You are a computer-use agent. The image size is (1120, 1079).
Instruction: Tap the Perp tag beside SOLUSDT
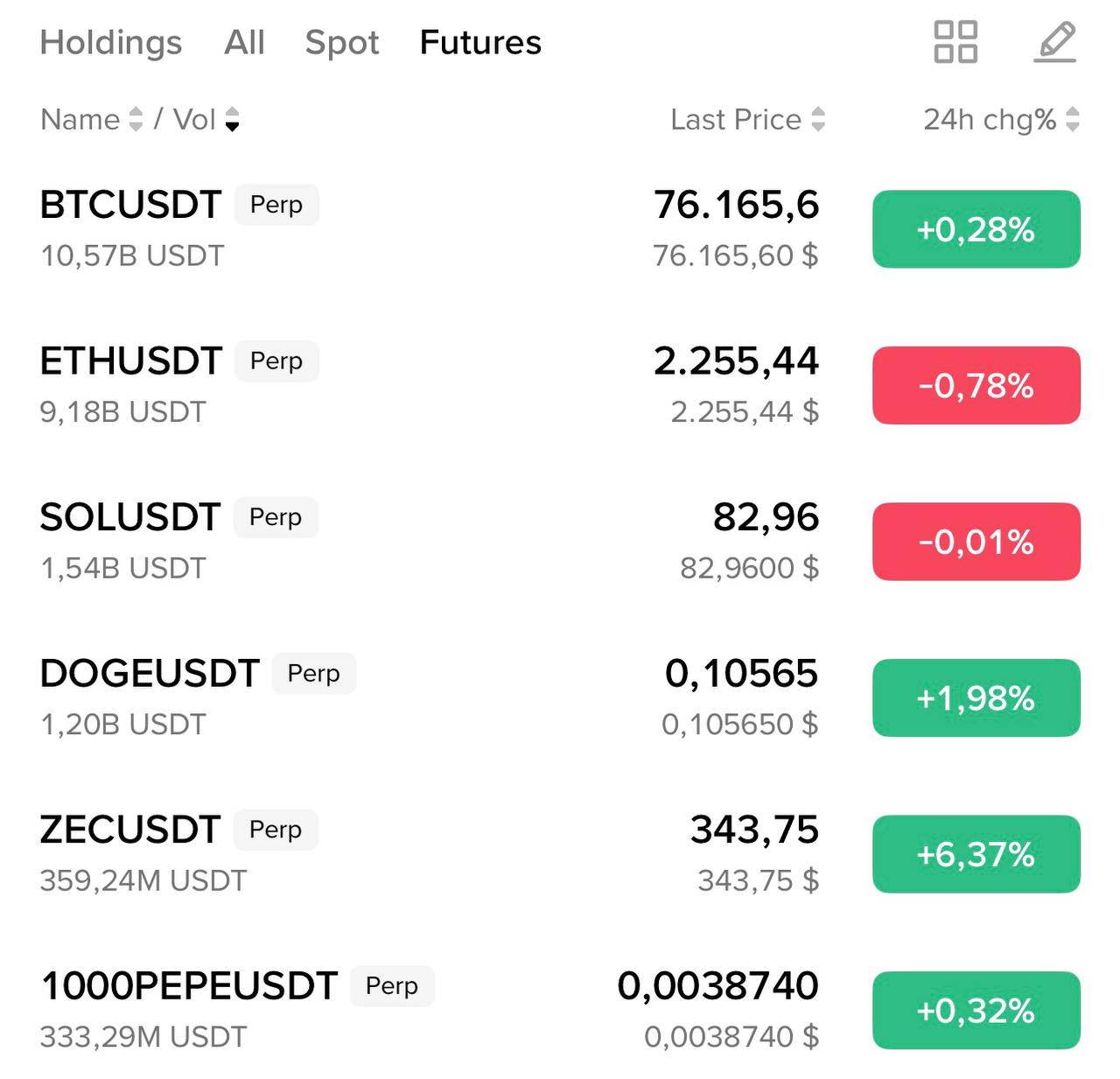coord(276,517)
